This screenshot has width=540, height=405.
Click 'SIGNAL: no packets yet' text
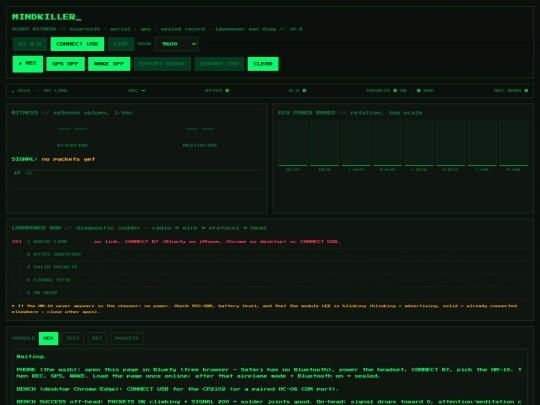click(x=53, y=159)
